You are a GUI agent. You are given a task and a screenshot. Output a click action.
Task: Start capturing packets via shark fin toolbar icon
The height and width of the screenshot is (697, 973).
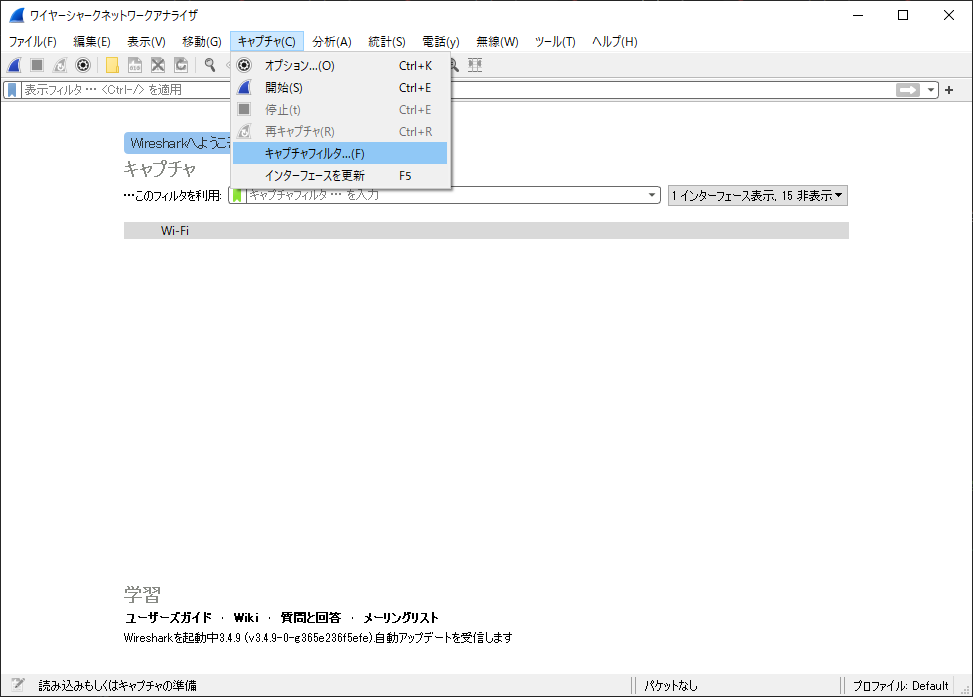[14, 65]
